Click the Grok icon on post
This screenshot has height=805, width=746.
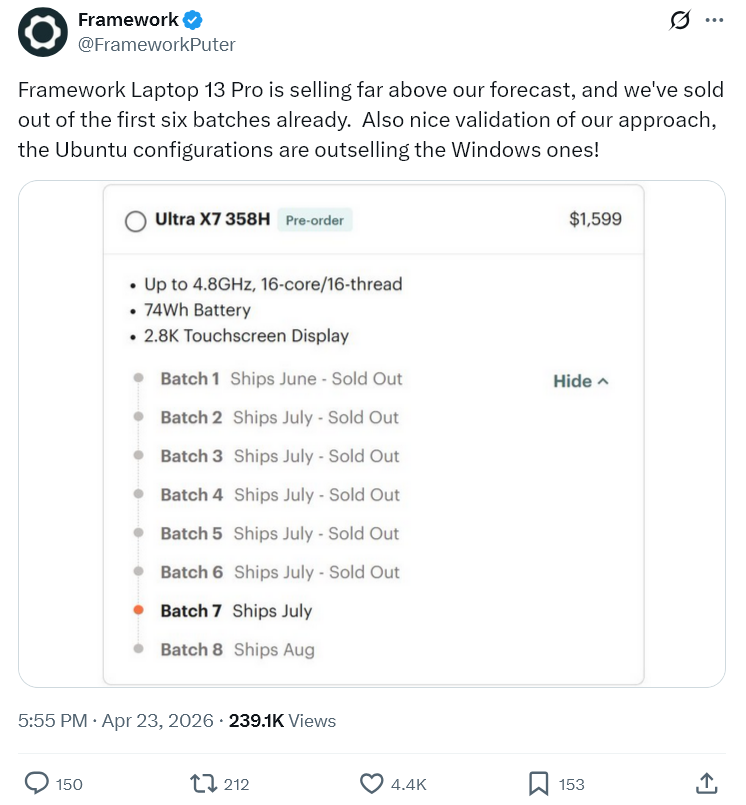point(680,20)
